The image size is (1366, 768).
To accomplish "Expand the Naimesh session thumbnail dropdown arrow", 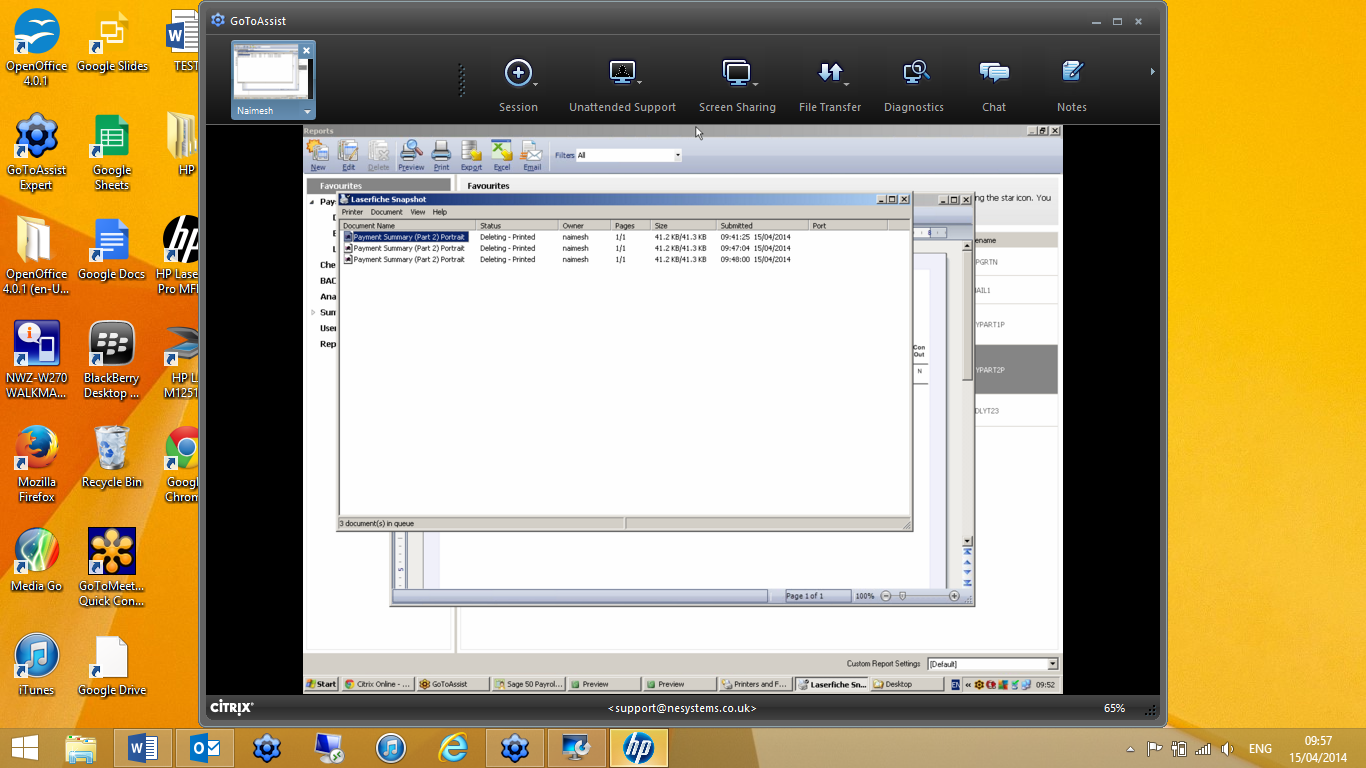I will coord(308,112).
